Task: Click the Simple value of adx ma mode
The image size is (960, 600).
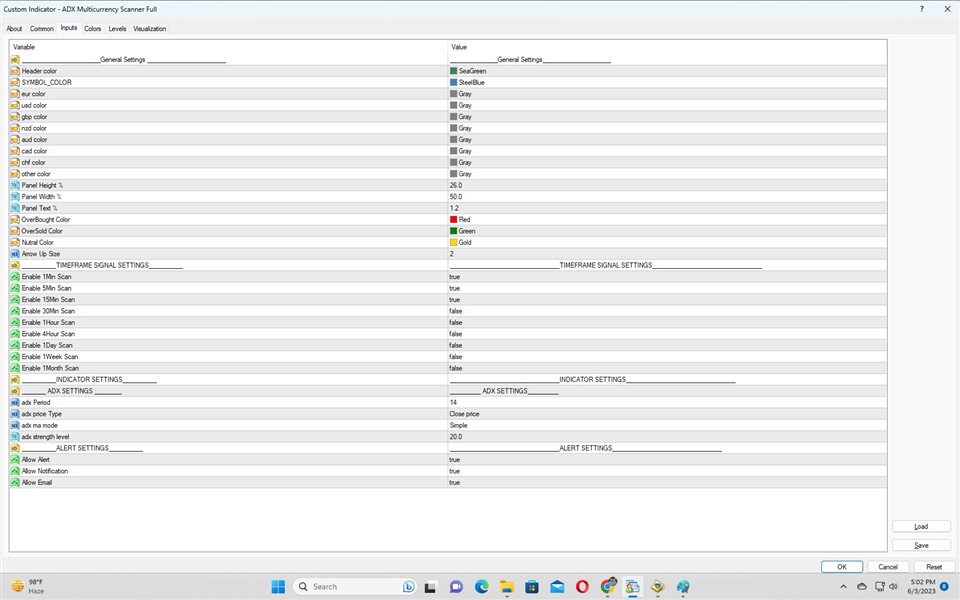Action: [x=459, y=425]
